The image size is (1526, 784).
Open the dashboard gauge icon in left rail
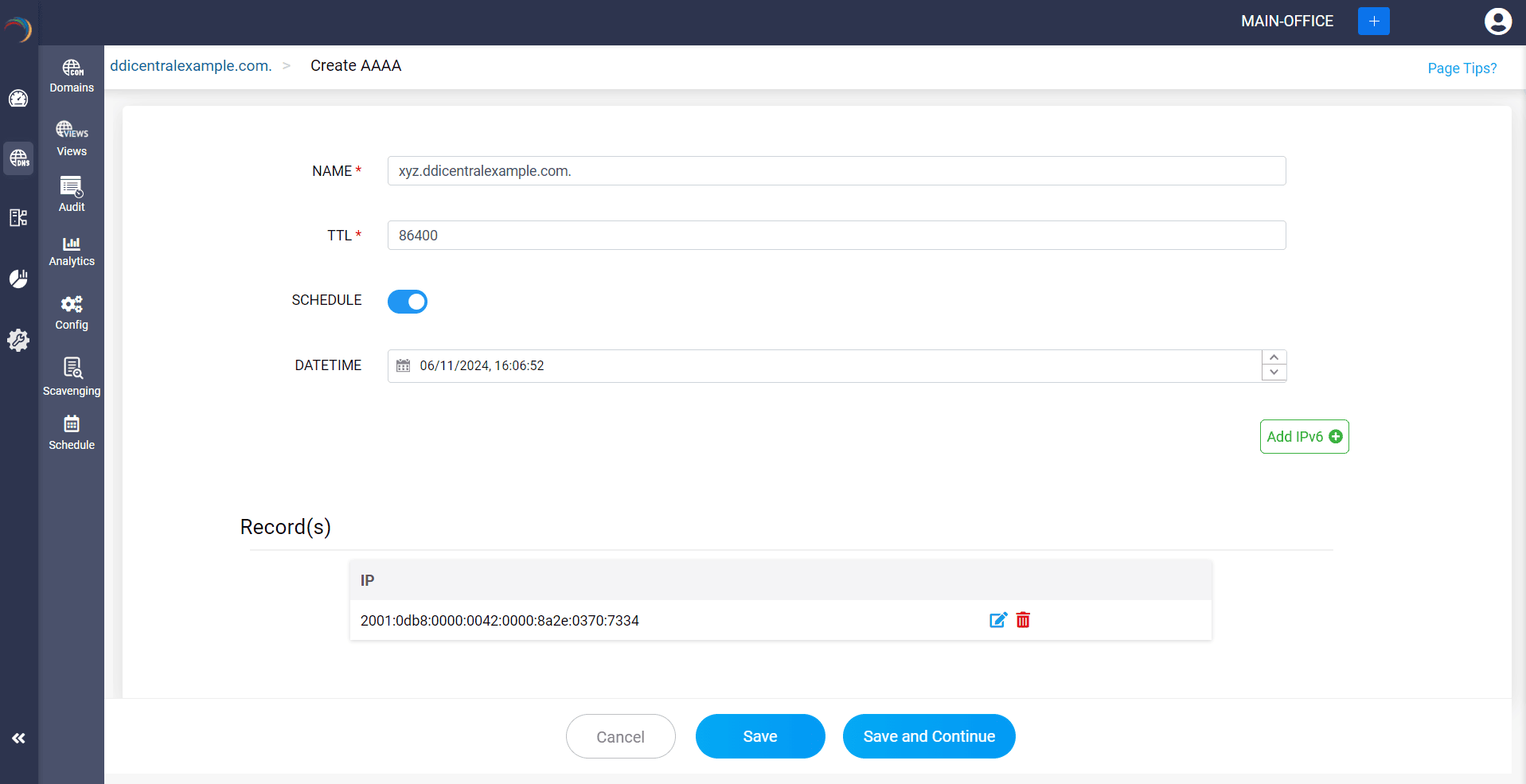click(x=18, y=99)
